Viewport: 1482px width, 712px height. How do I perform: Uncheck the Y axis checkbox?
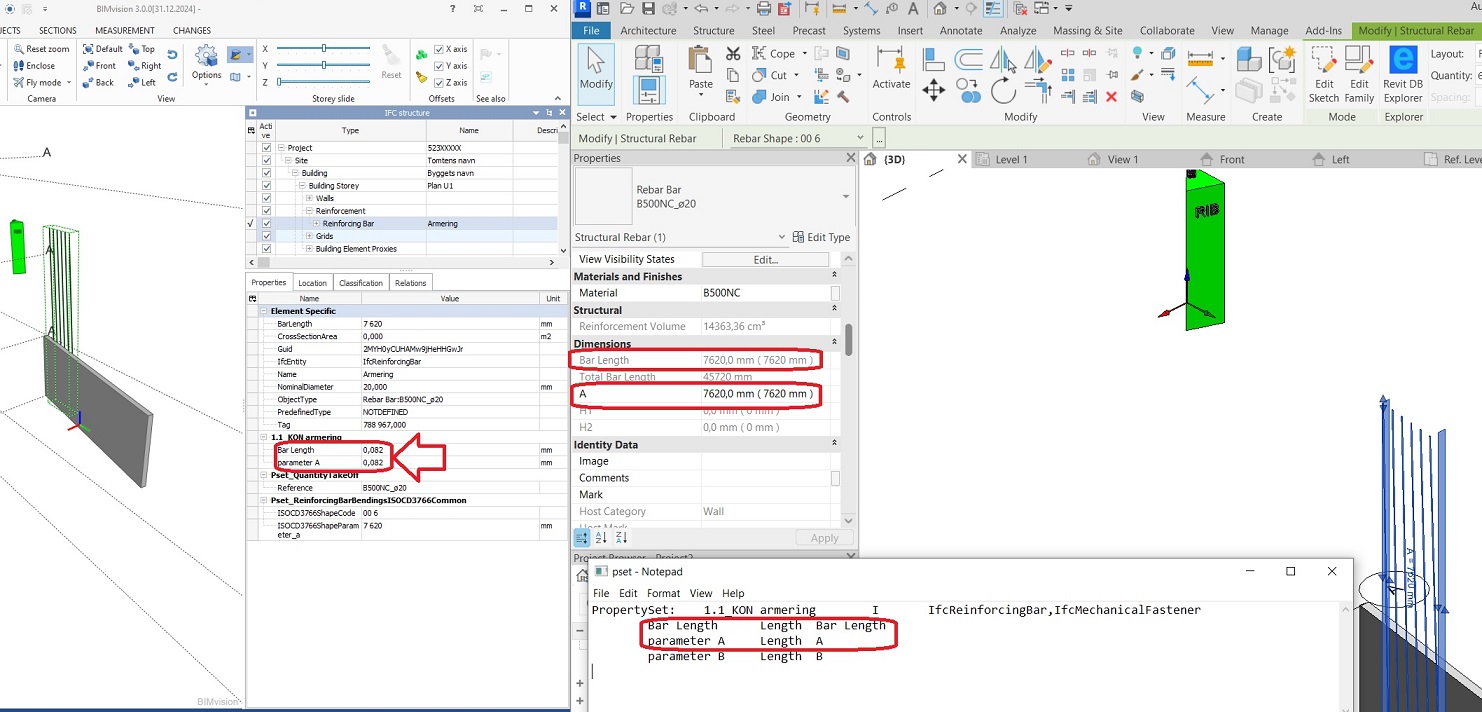pos(439,66)
